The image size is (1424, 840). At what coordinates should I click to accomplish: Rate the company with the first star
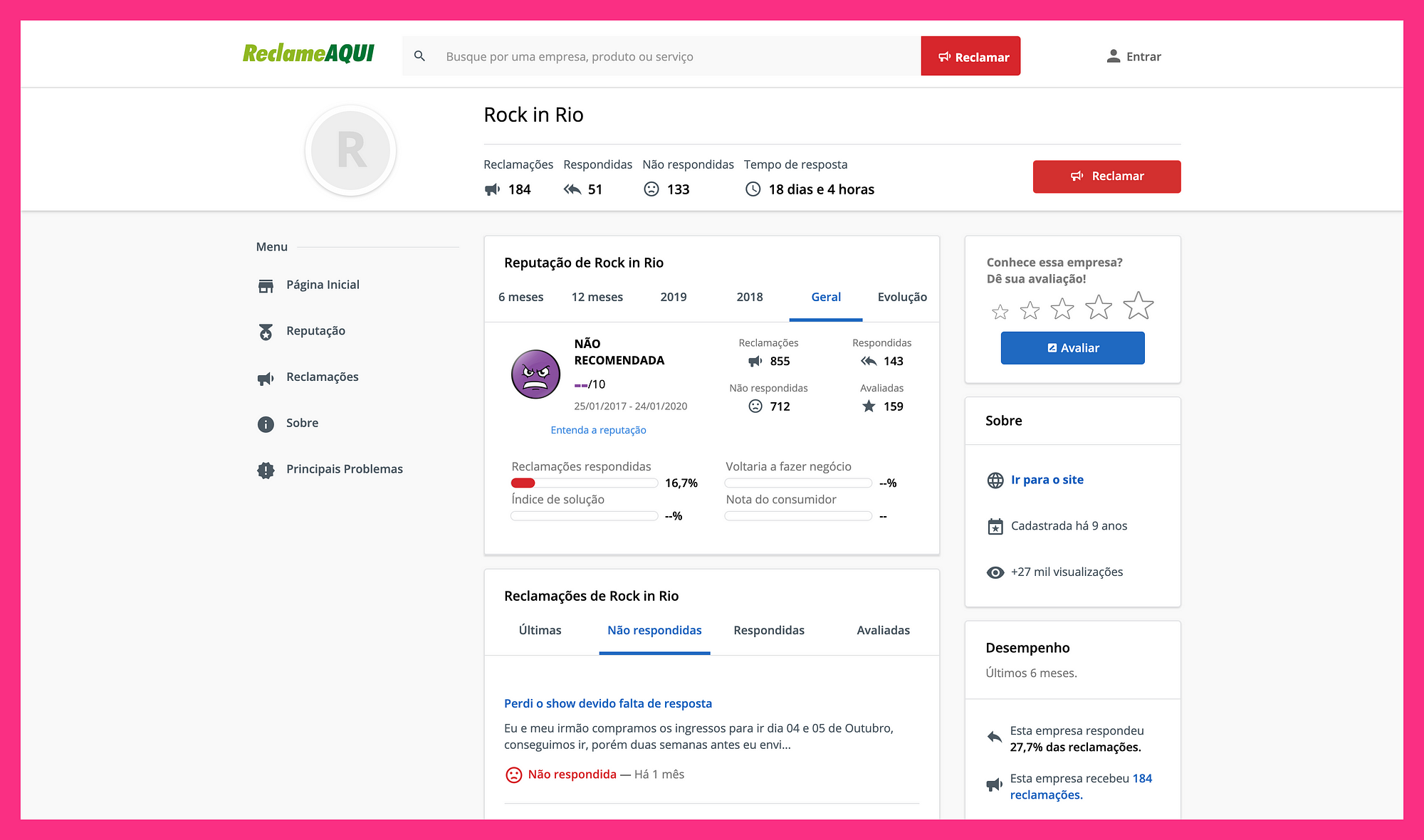point(1000,312)
